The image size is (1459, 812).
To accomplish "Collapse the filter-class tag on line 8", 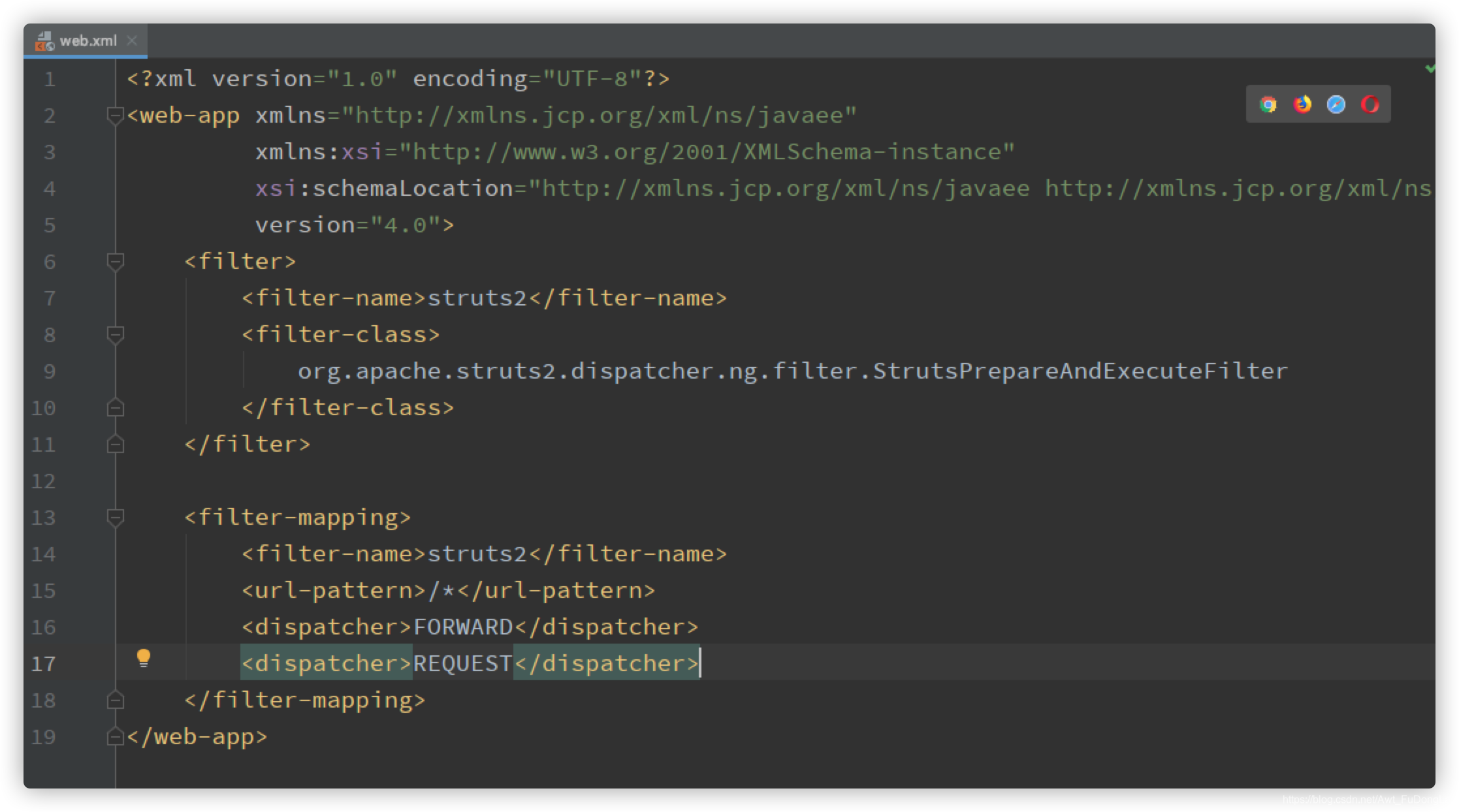I will 115,336.
